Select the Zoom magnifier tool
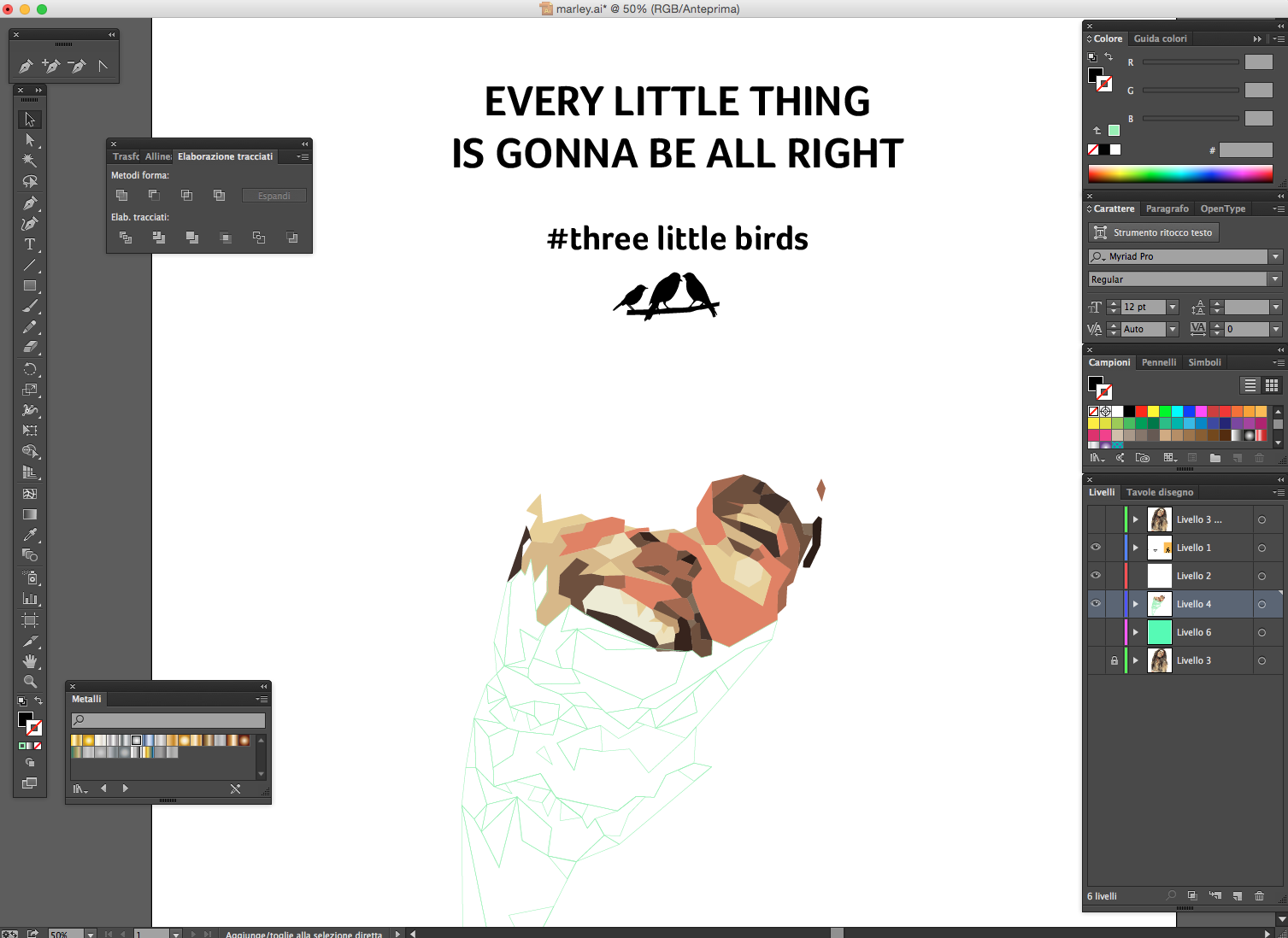Viewport: 1288px width, 938px height. (x=30, y=682)
